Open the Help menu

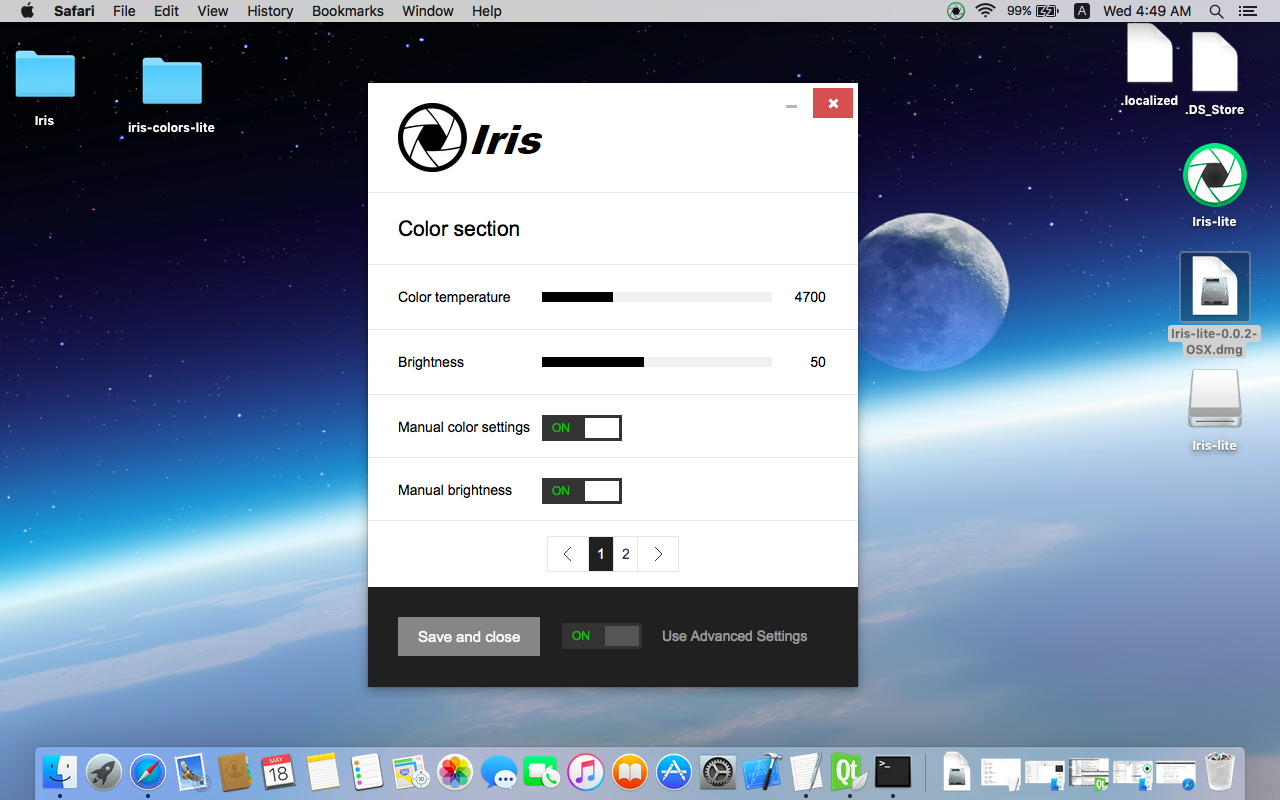[x=487, y=11]
